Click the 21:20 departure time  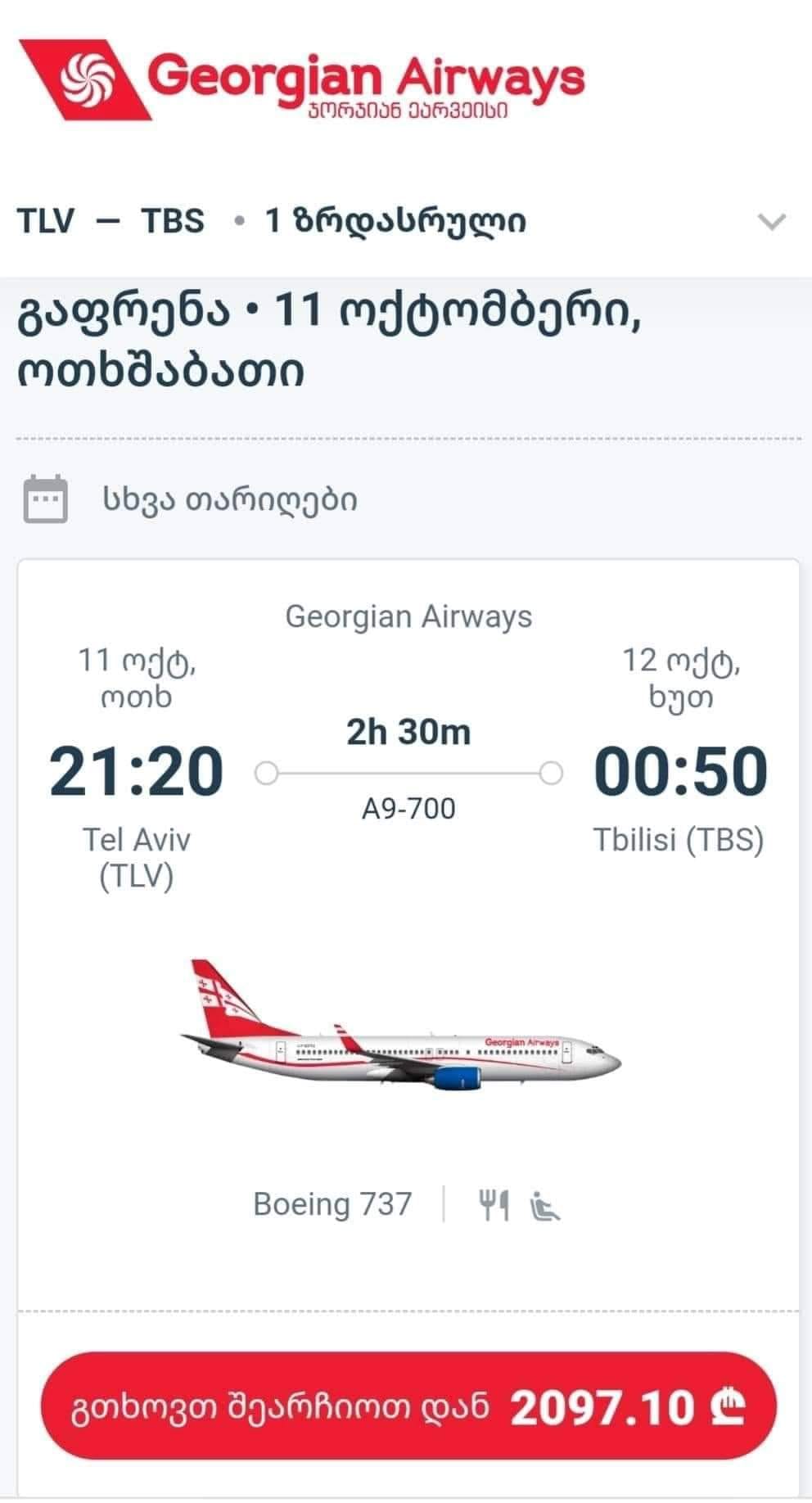point(136,772)
